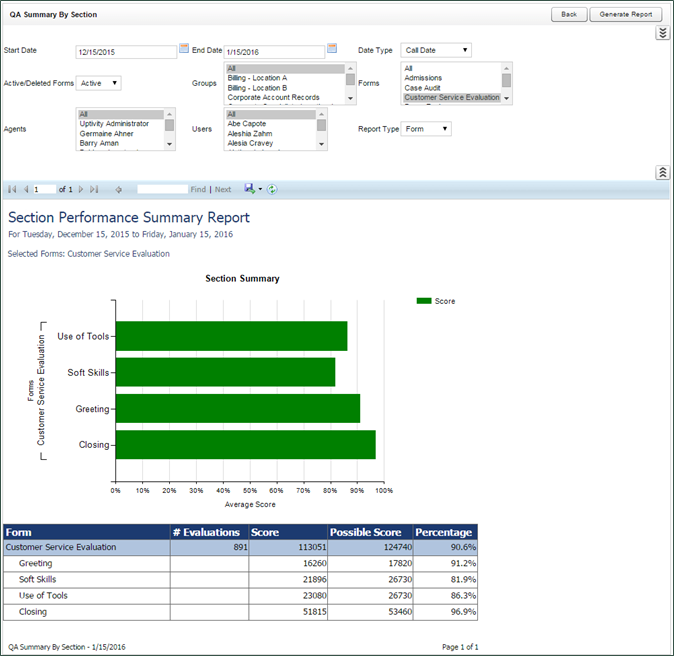Viewport: 674px width, 656px height.
Task: Collapse the filter panel with up chevrons
Action: (x=662, y=172)
